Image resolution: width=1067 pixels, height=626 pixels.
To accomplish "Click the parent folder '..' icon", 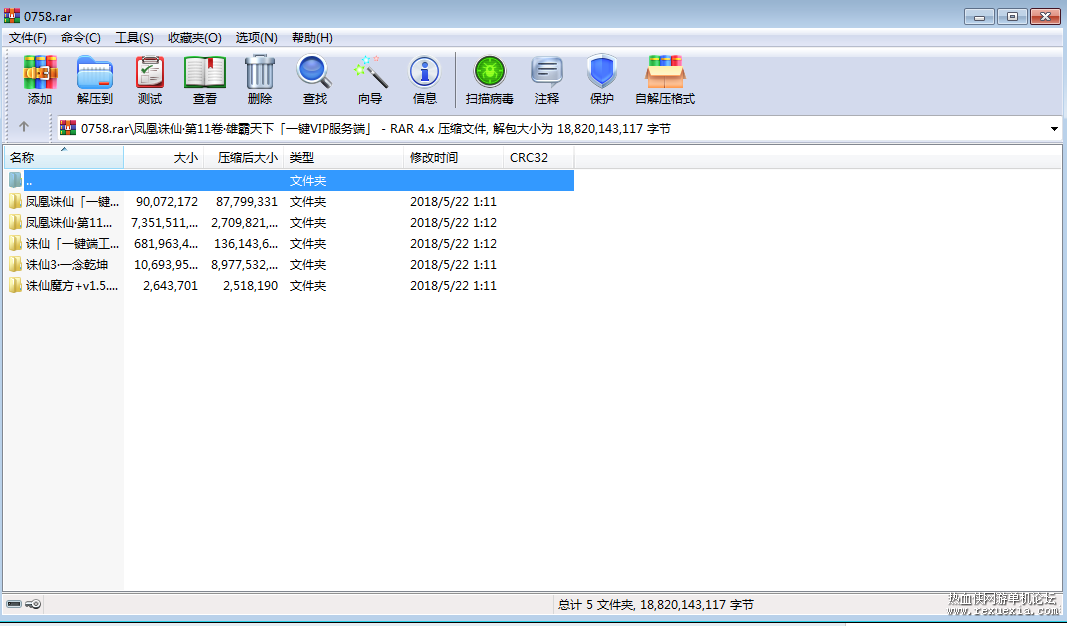I will click(15, 180).
